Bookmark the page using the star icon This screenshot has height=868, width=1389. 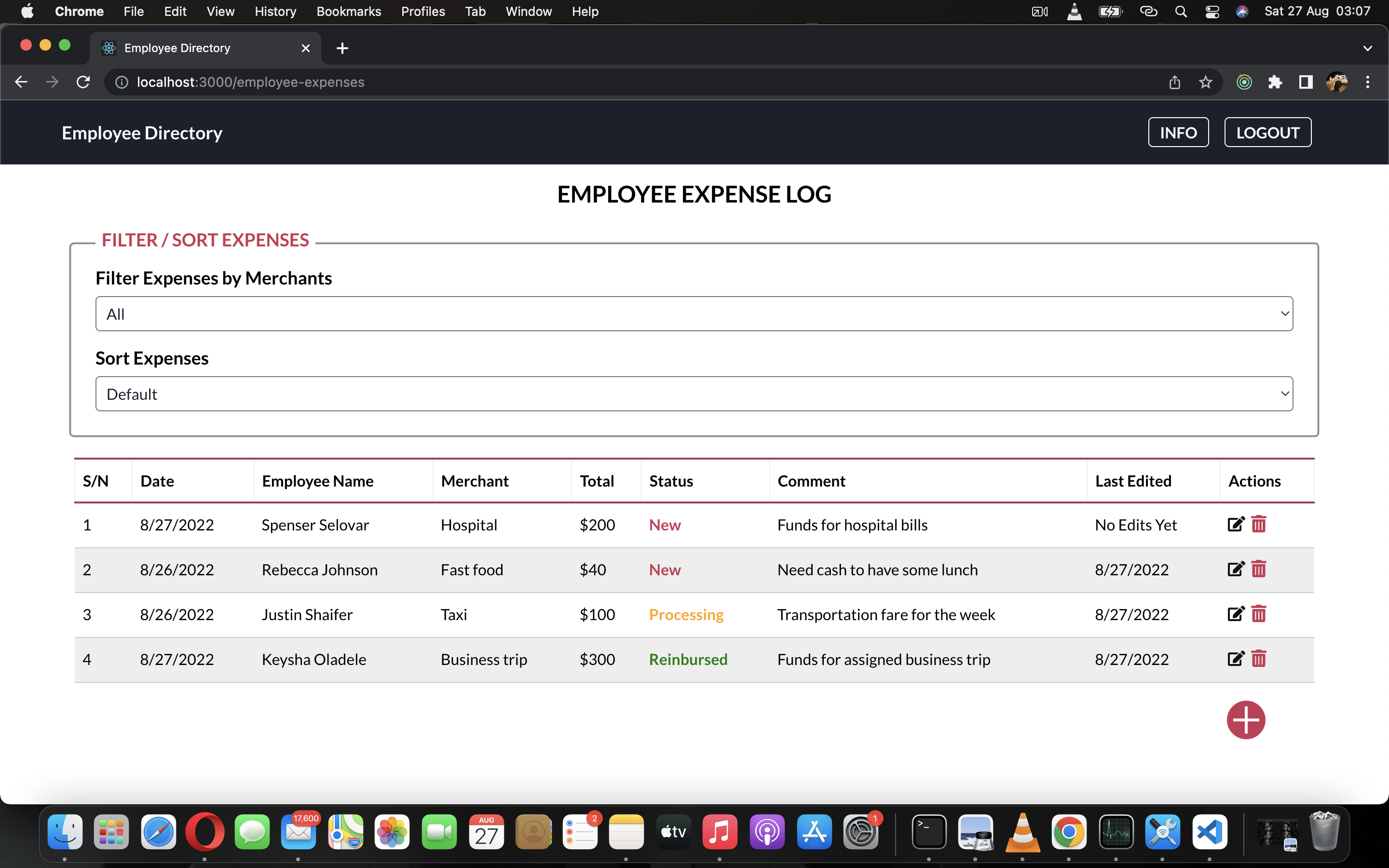click(1205, 82)
